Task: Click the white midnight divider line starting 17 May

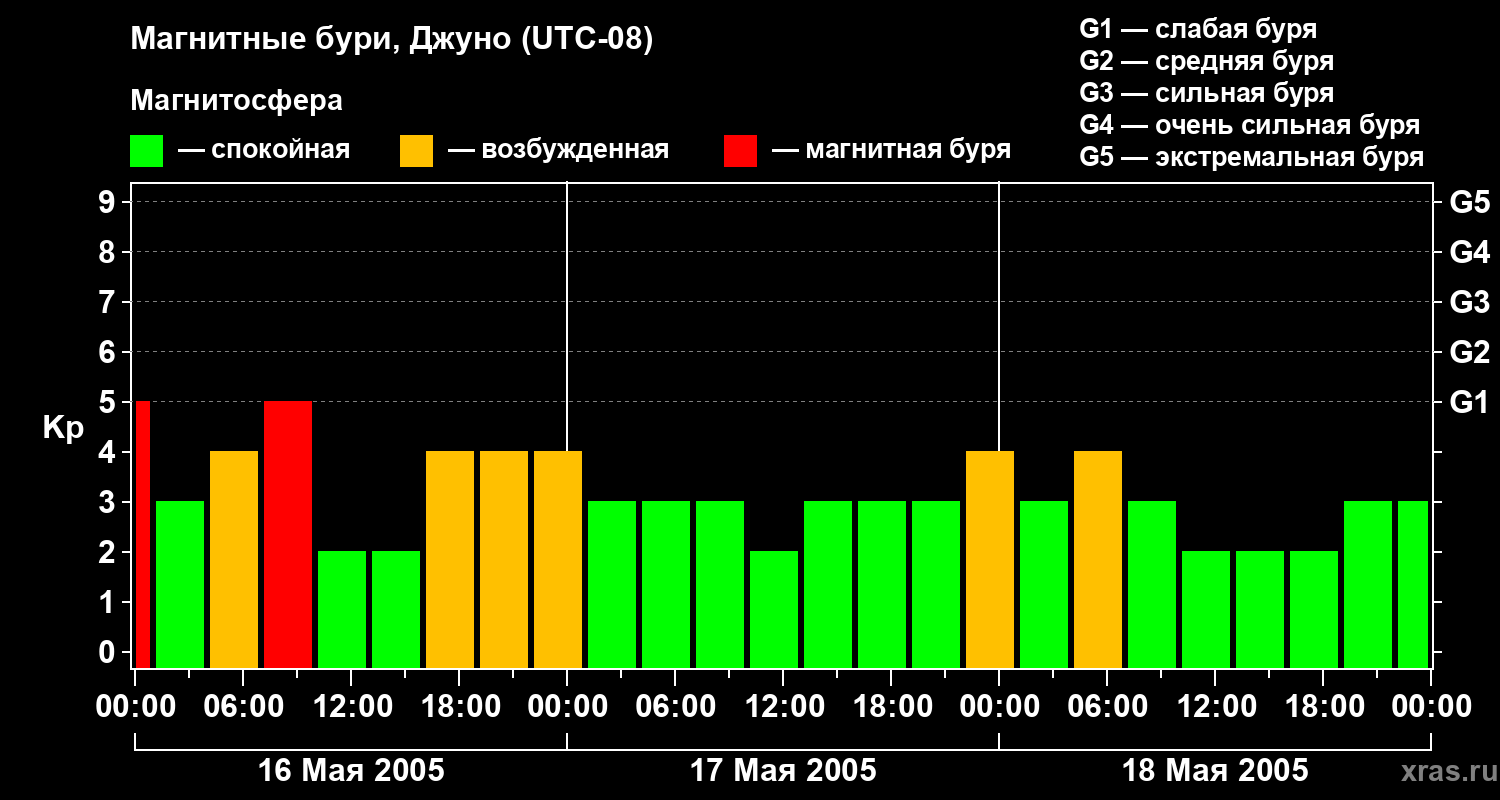Action: point(567,317)
